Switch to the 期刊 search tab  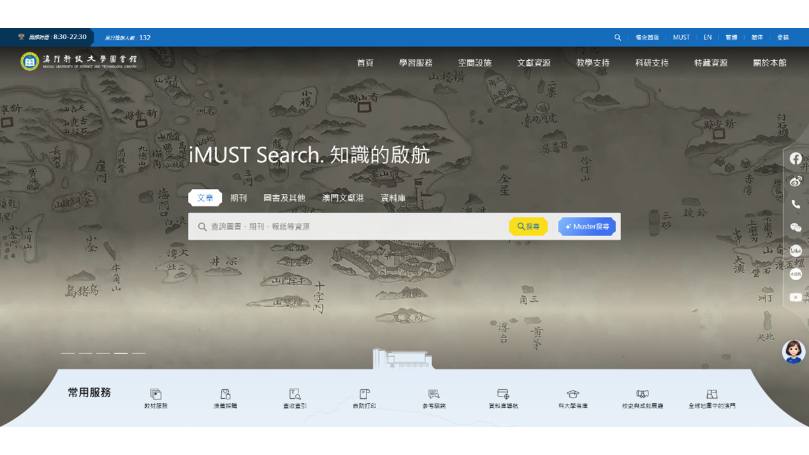pyautogui.click(x=238, y=198)
